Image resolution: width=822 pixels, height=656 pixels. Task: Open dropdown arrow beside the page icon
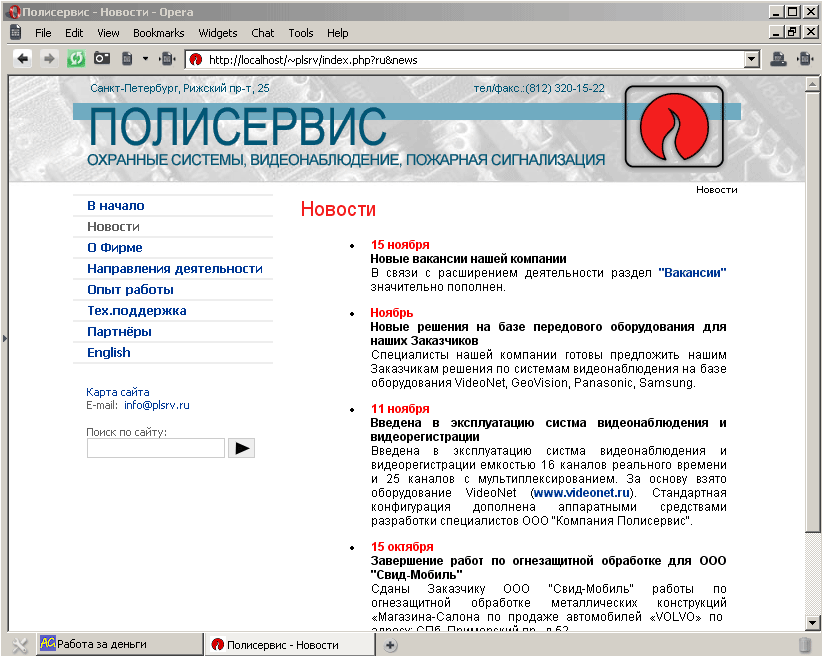145,59
